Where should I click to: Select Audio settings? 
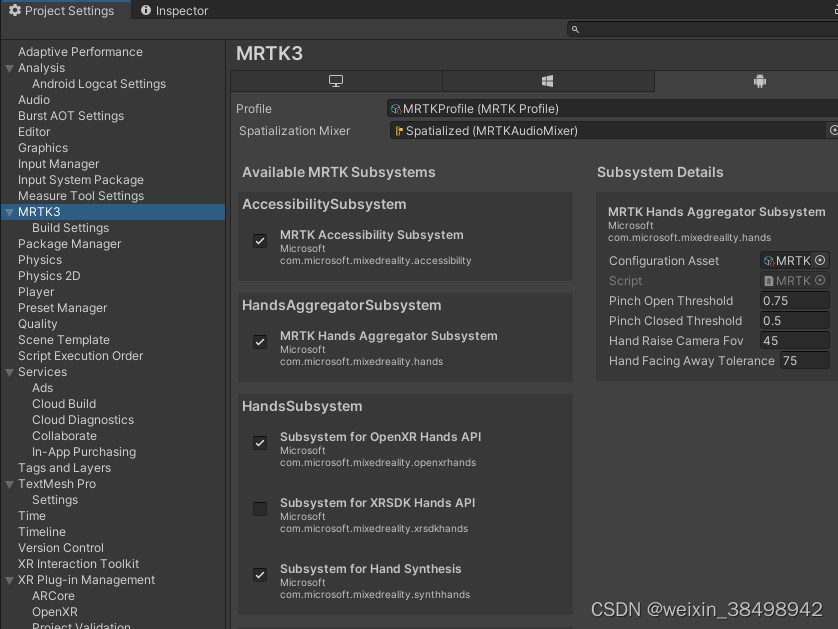coord(34,100)
